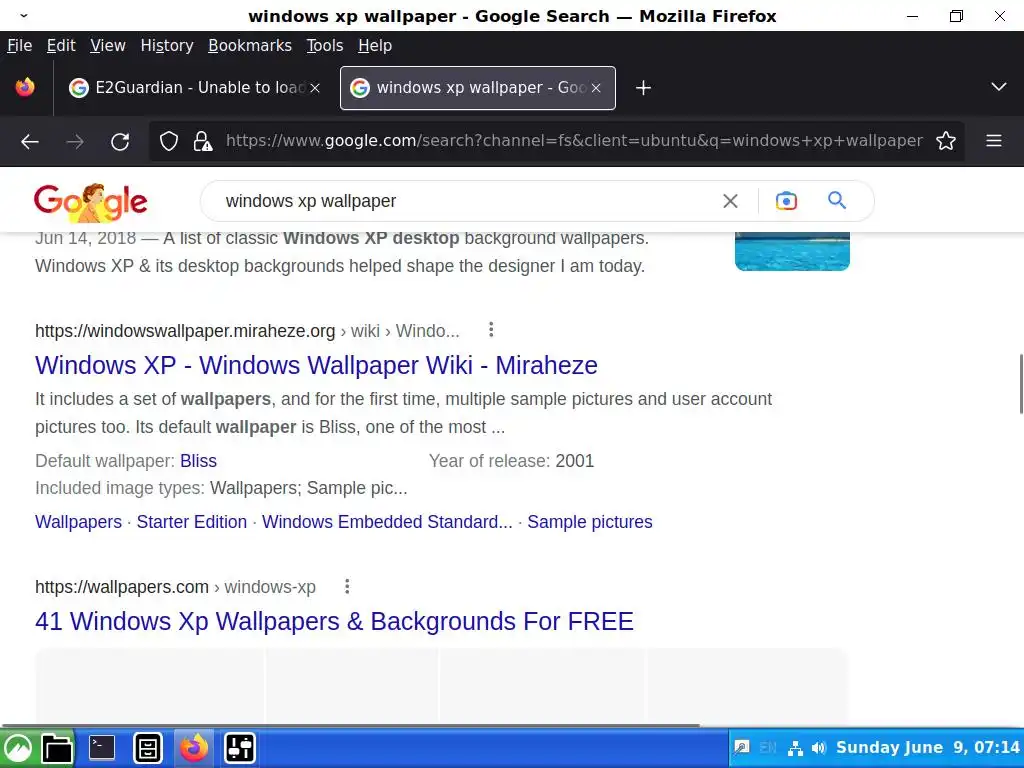Open the clock showing Sunday June 9
1024x768 pixels.
[927, 748]
